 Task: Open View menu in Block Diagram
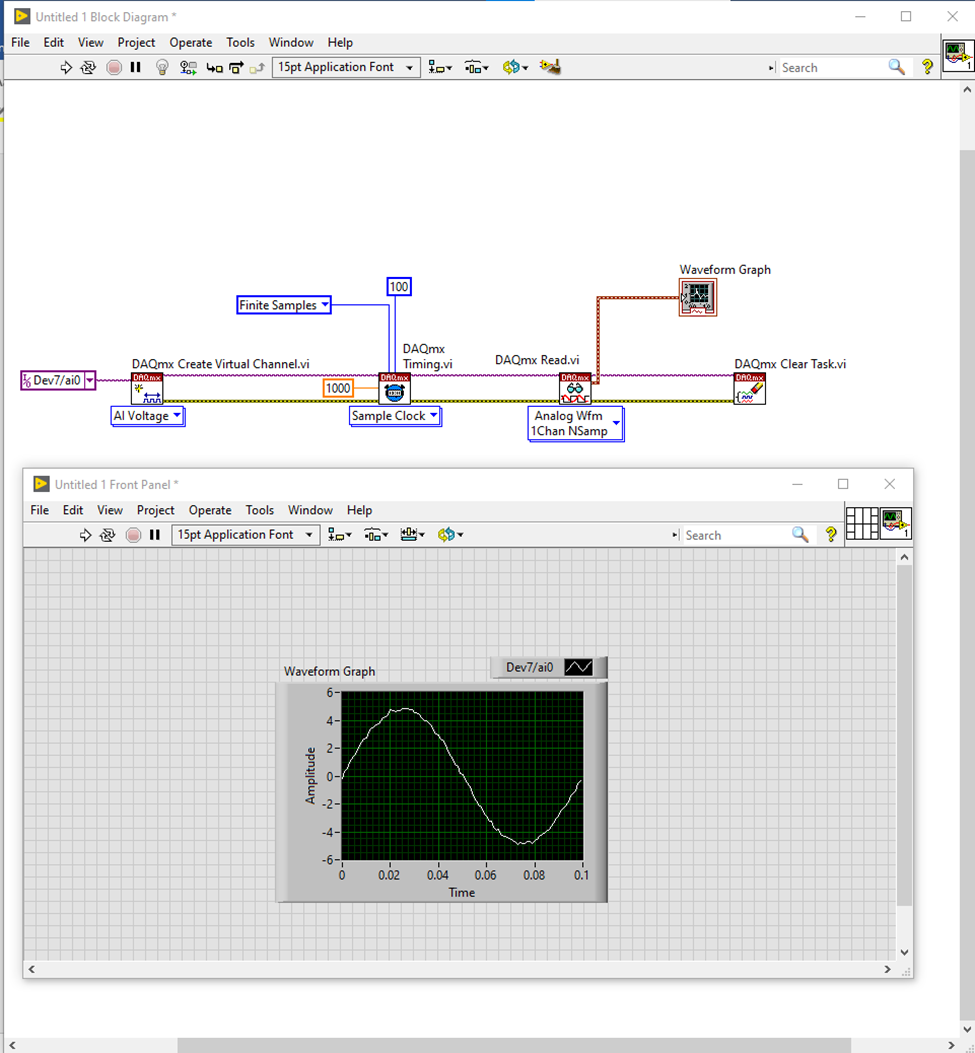(x=91, y=42)
